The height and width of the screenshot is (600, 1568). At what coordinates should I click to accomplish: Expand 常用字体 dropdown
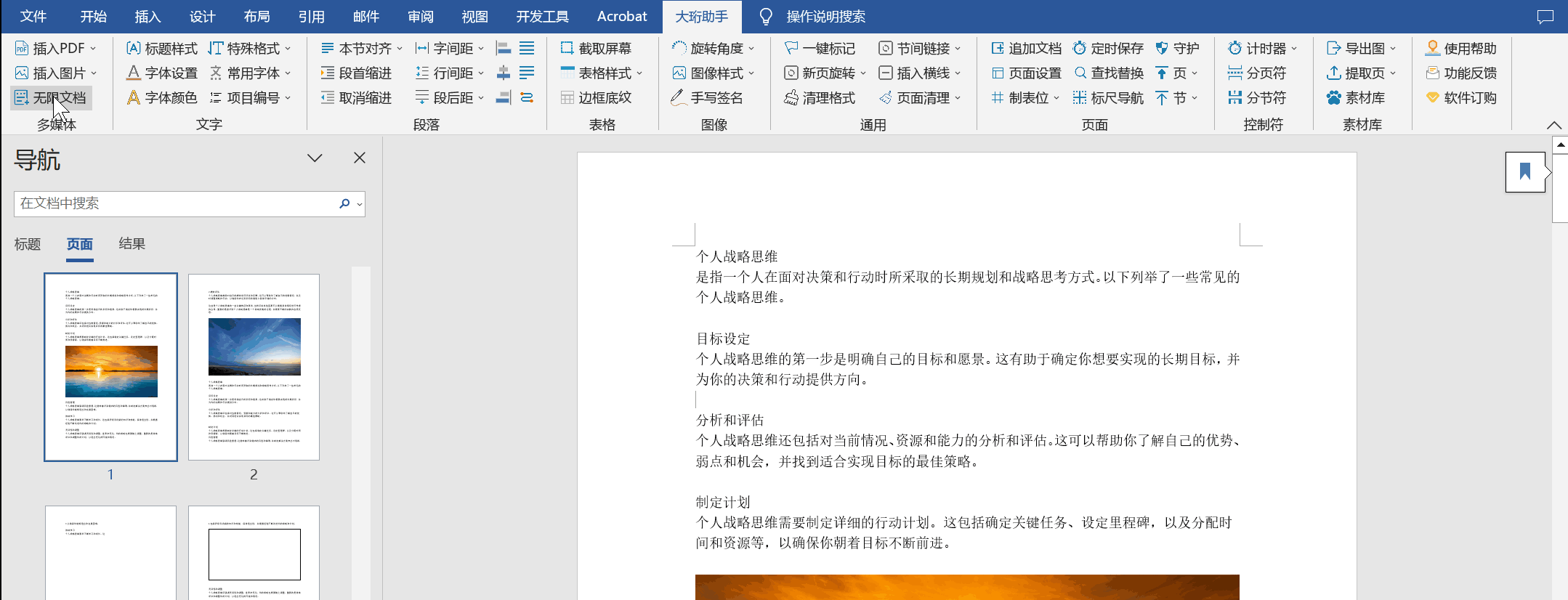click(288, 73)
